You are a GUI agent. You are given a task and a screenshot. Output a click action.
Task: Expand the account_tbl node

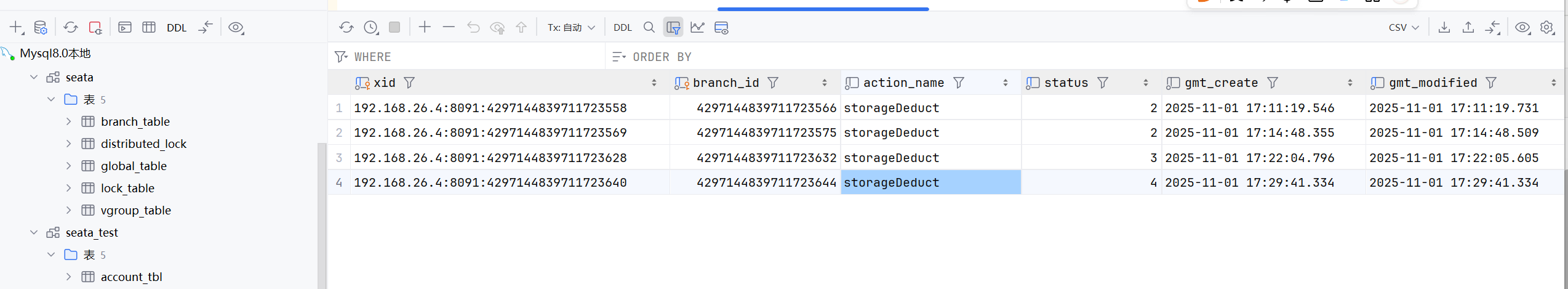point(68,277)
